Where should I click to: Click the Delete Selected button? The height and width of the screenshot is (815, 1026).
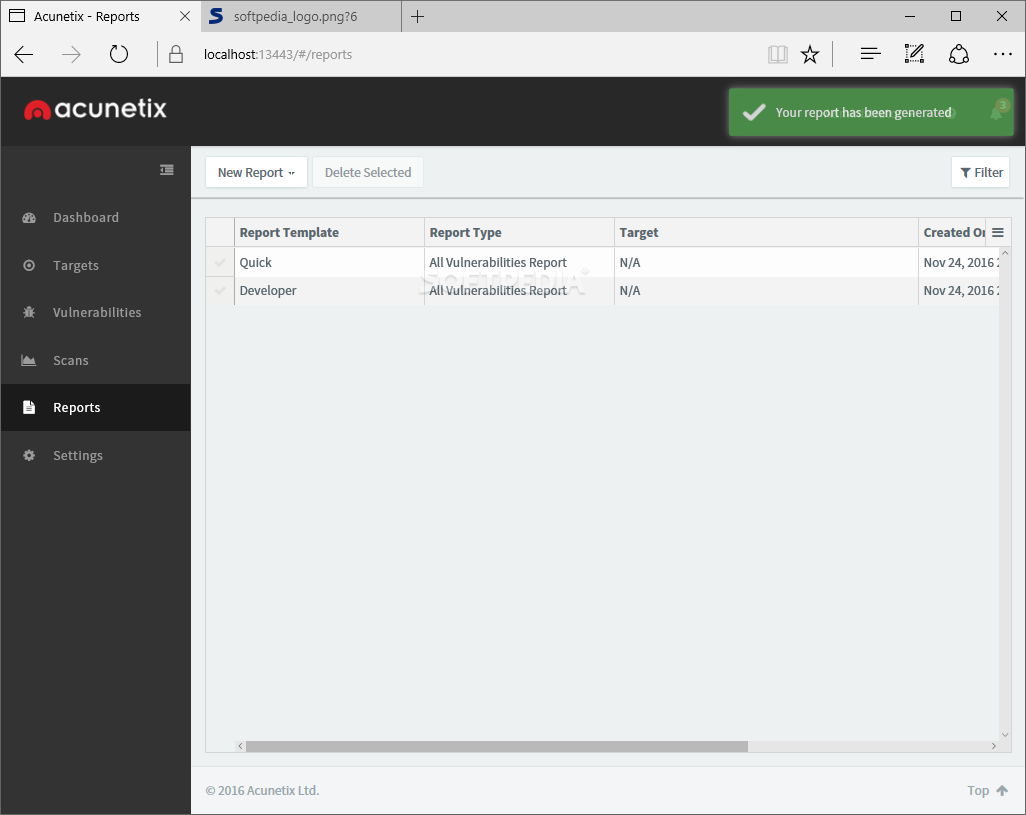point(368,172)
